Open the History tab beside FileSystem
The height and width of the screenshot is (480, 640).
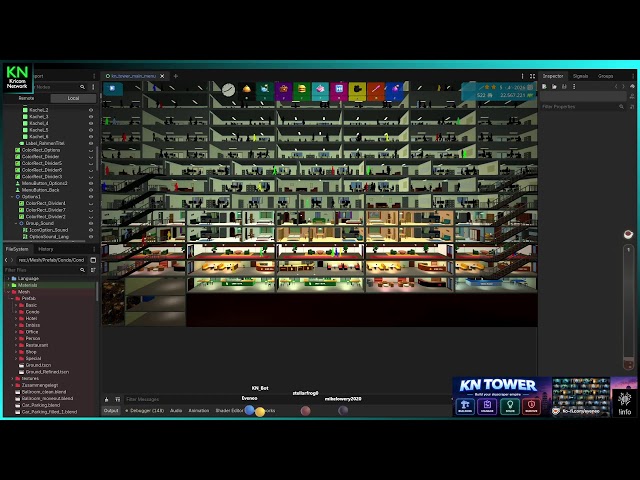pyautogui.click(x=46, y=249)
